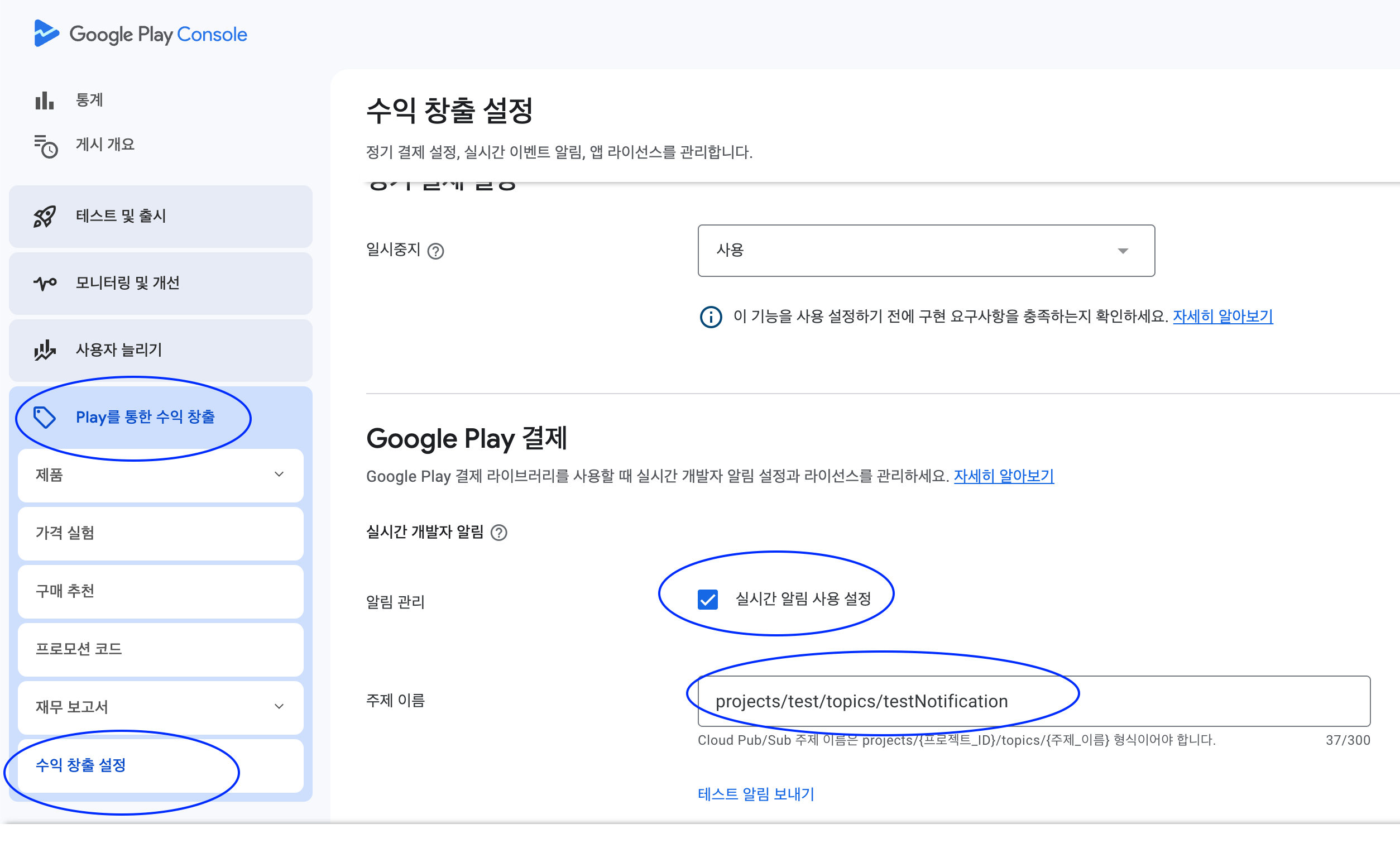Screen dimensions: 1400x843
Task: Click help icon beside 실시간 개발자 알림
Action: pos(498,532)
